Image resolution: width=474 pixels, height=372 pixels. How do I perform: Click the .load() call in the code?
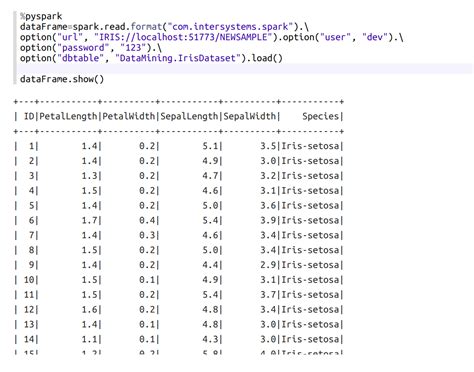[x=264, y=58]
